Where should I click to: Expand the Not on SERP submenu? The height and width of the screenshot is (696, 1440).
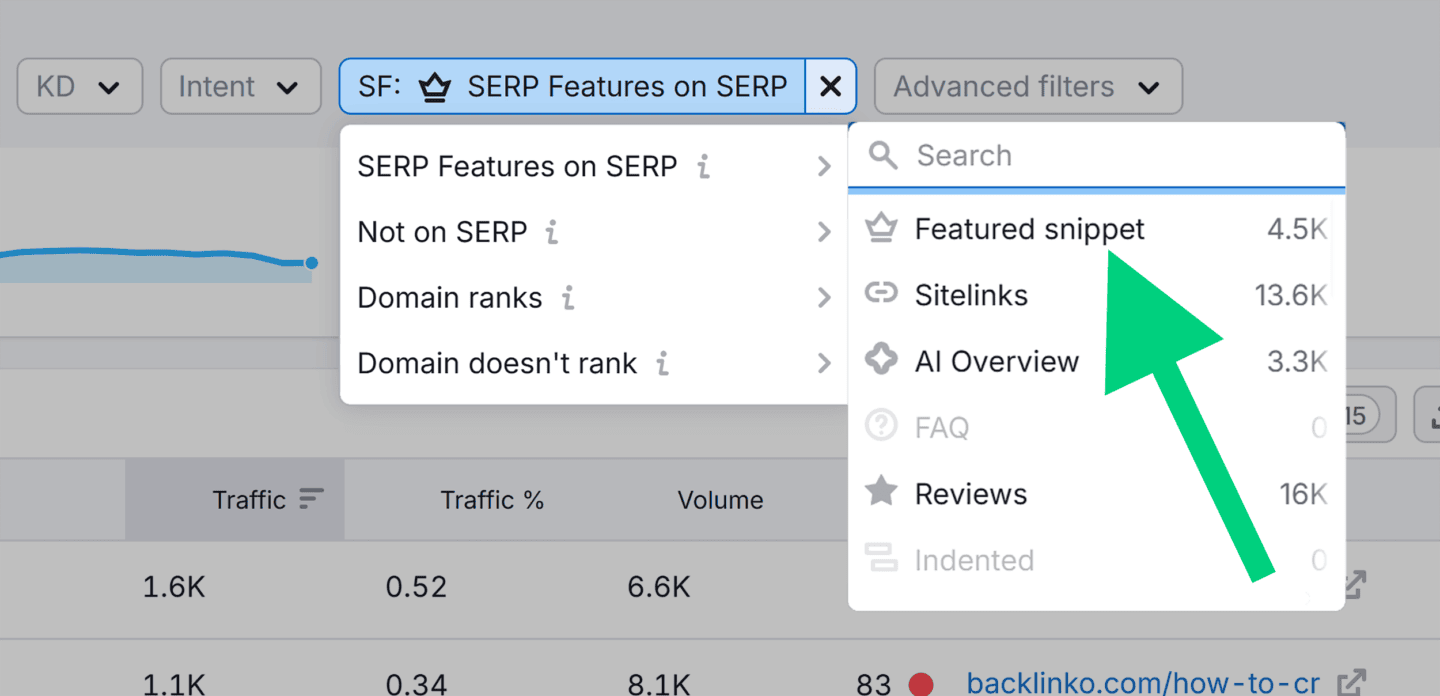(x=594, y=232)
